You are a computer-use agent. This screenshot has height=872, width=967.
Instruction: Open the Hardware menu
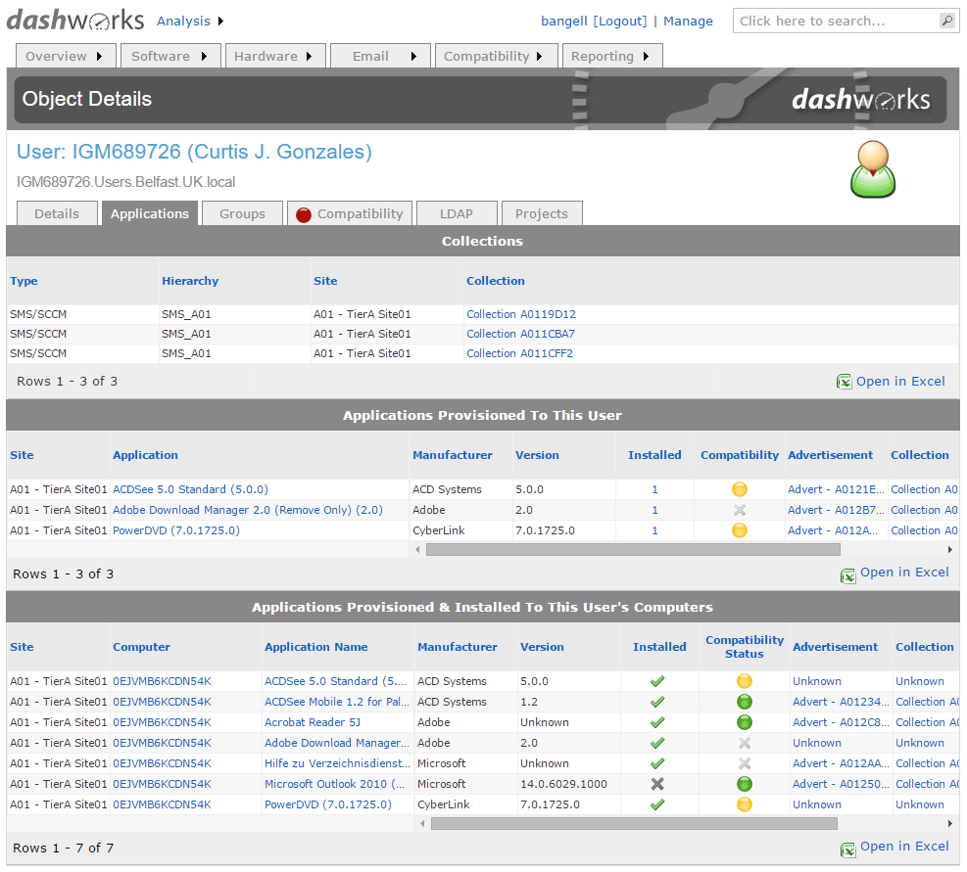pyautogui.click(x=275, y=56)
